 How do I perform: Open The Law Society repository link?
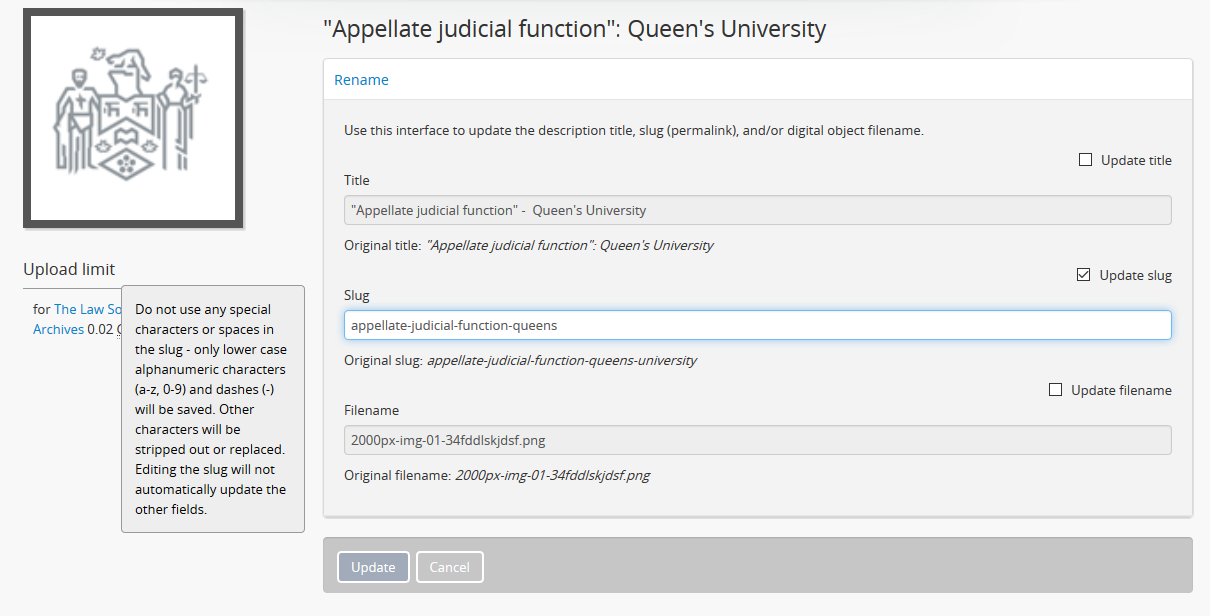tap(87, 310)
